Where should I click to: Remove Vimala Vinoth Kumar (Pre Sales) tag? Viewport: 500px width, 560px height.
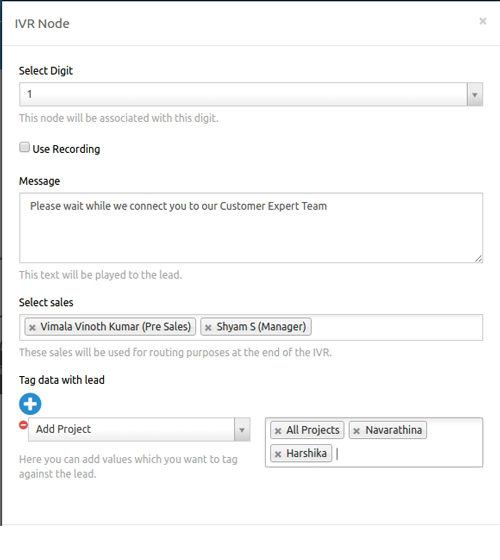coord(32,327)
